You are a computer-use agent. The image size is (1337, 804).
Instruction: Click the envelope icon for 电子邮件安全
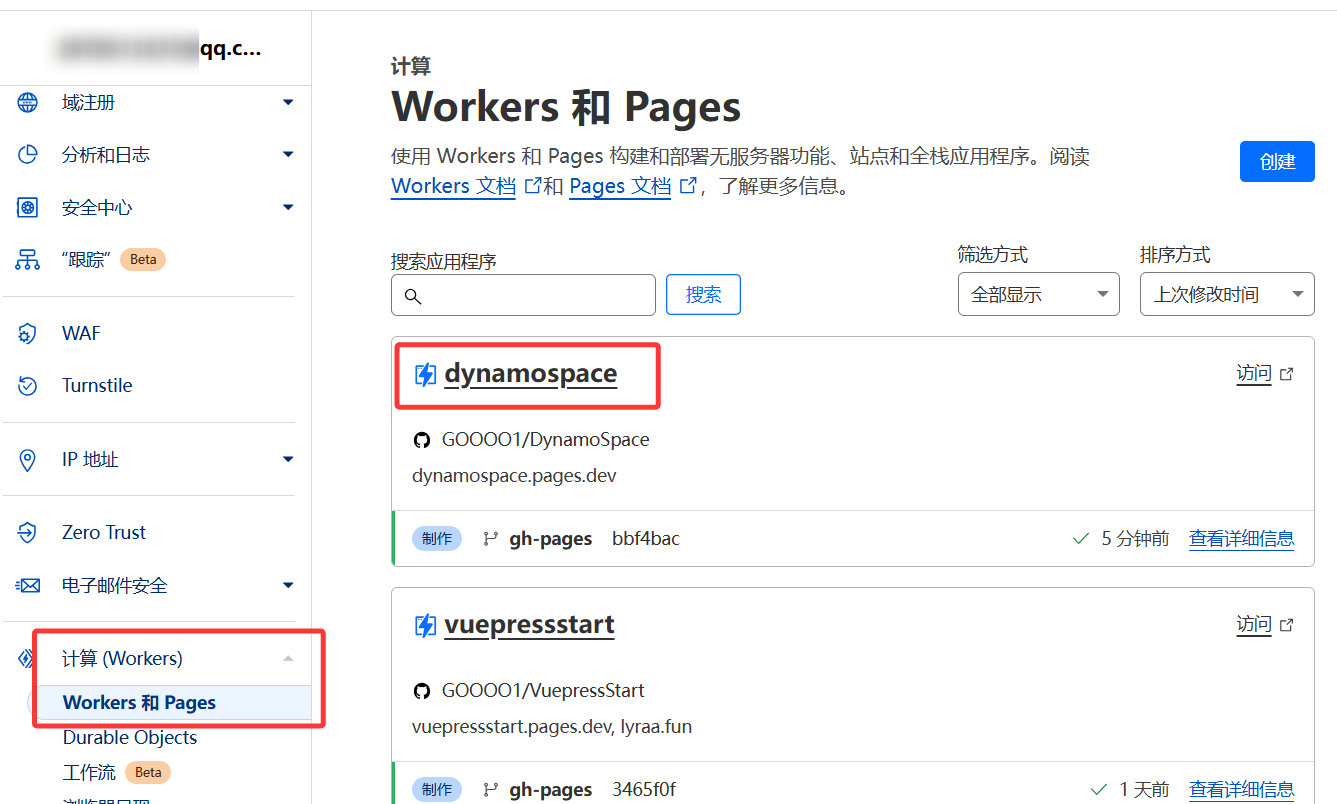coord(28,585)
